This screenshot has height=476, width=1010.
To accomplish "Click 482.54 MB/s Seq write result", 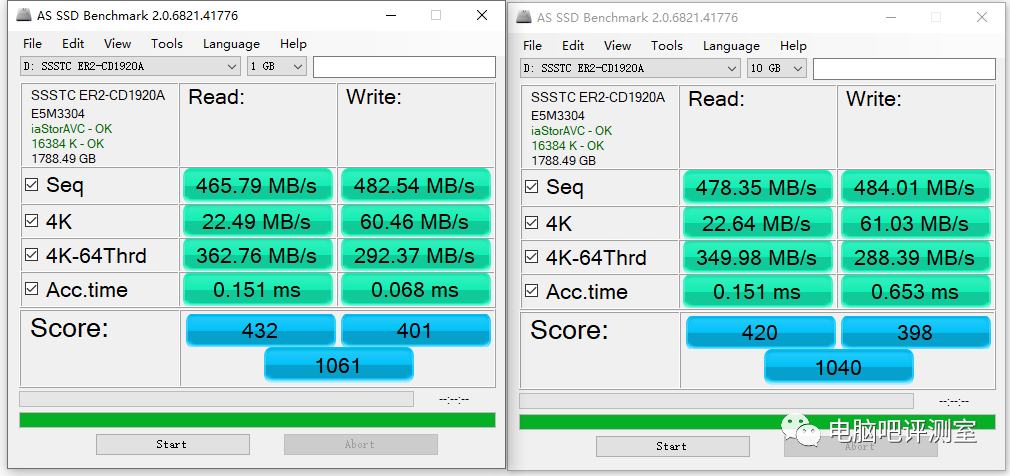I will (x=415, y=186).
